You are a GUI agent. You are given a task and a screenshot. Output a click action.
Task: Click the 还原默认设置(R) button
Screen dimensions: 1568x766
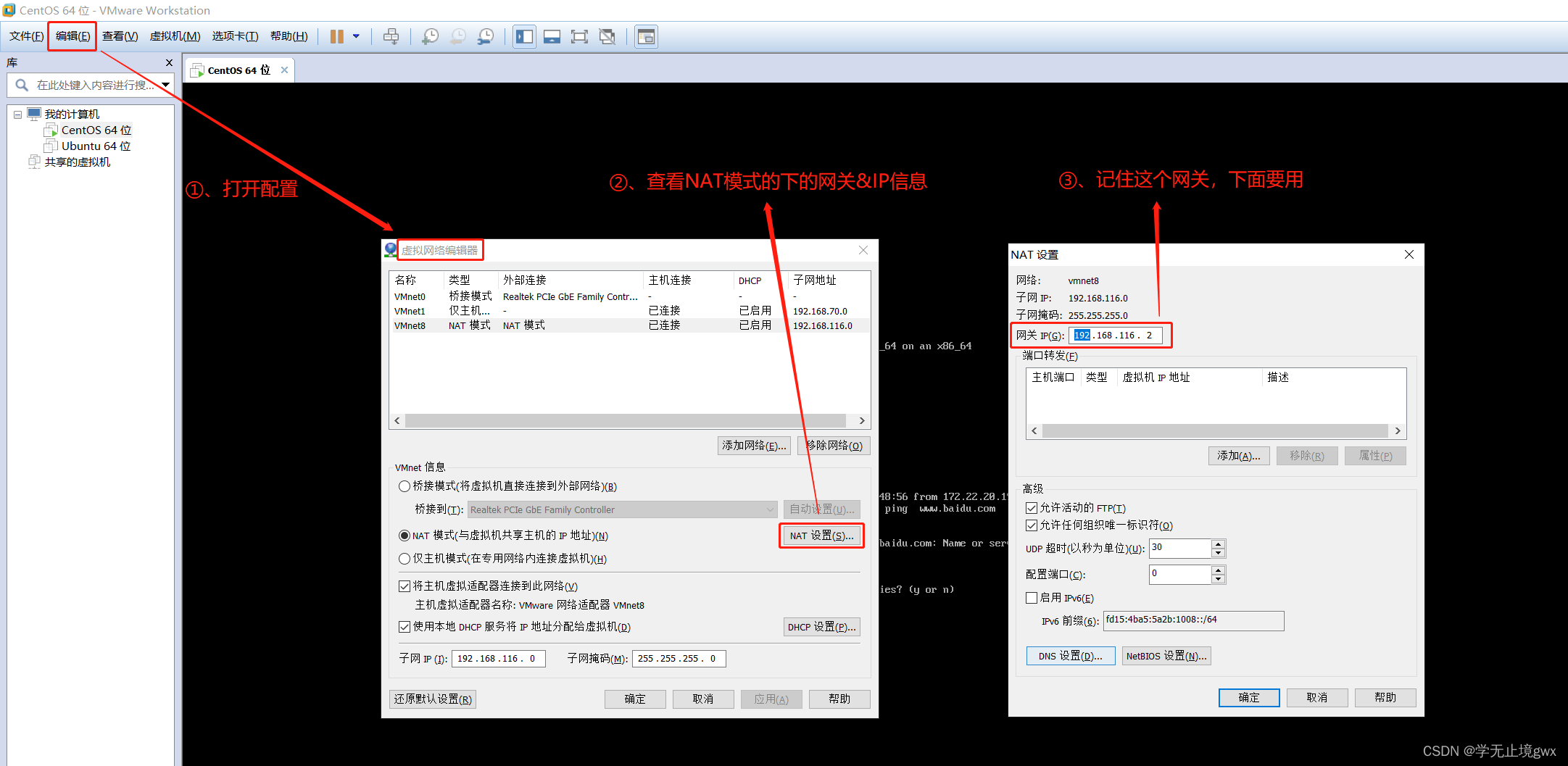(433, 699)
